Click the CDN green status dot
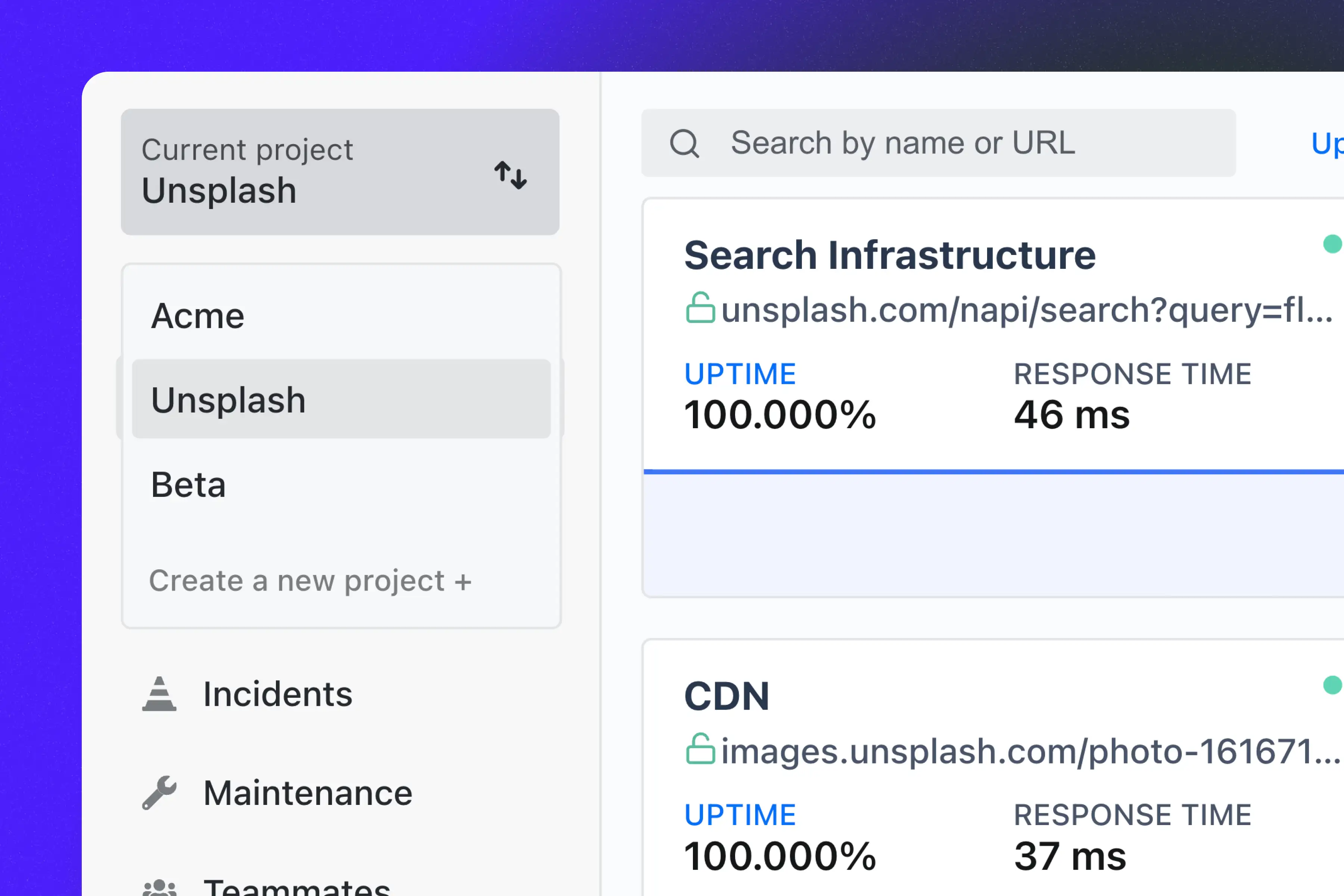This screenshot has height=896, width=1344. coord(1332,685)
